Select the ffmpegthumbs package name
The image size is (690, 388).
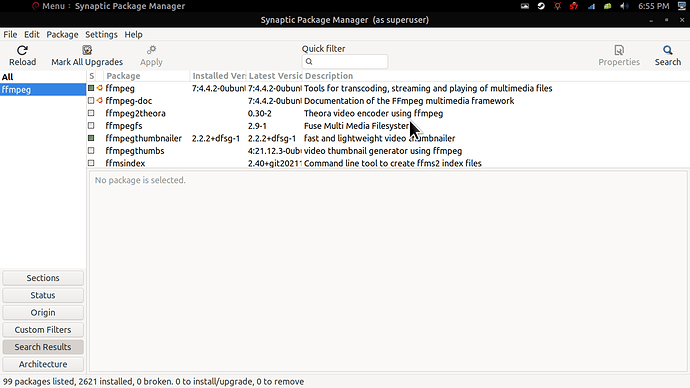tap(135, 151)
